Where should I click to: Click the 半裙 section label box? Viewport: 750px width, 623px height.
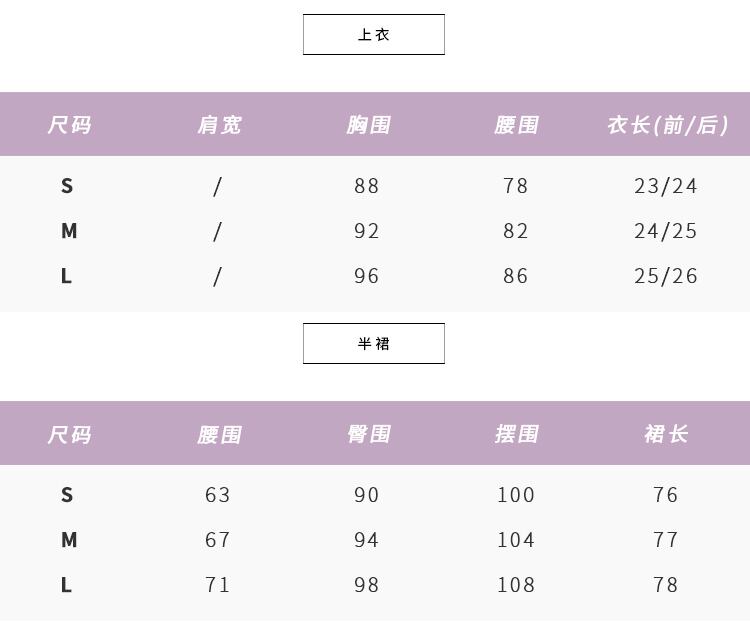pos(373,343)
